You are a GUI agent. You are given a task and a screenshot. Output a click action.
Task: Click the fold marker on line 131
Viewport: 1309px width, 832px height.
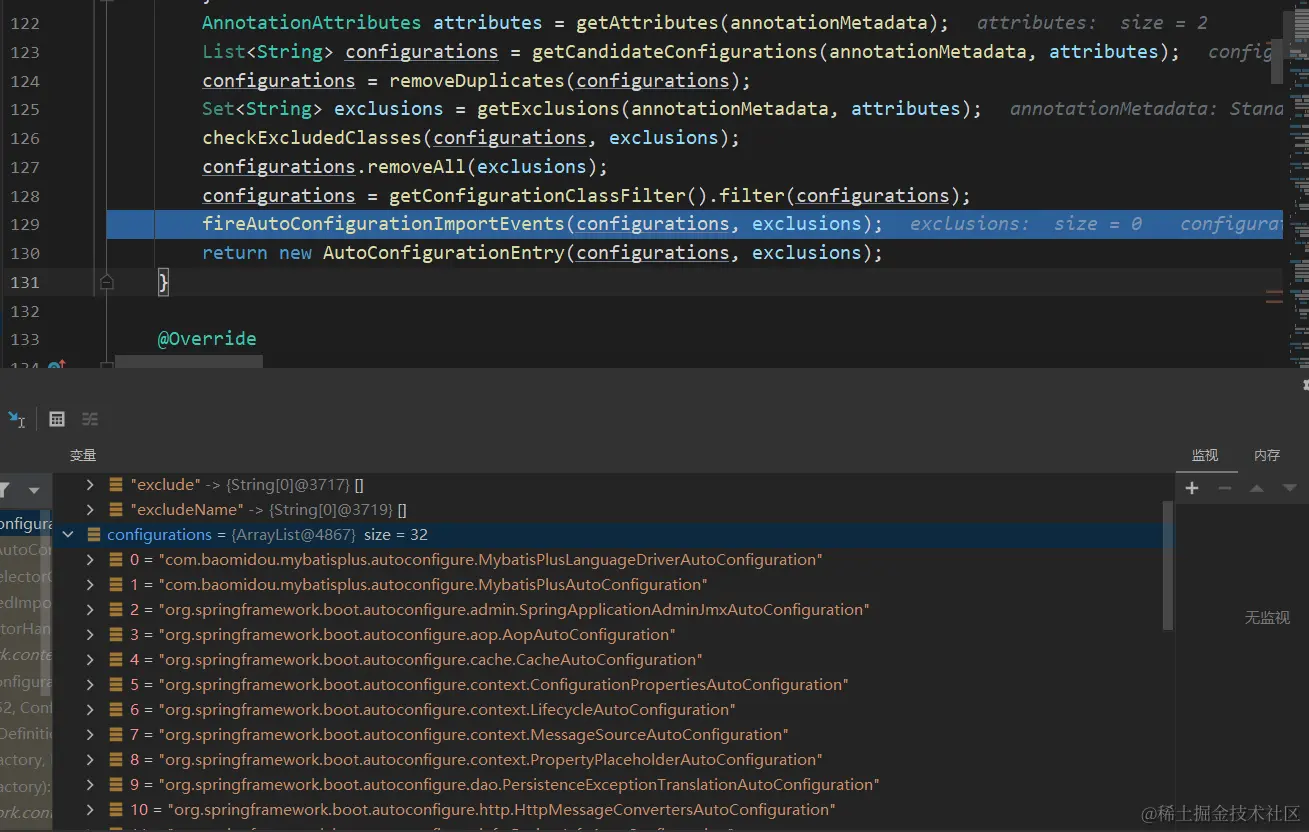click(107, 283)
